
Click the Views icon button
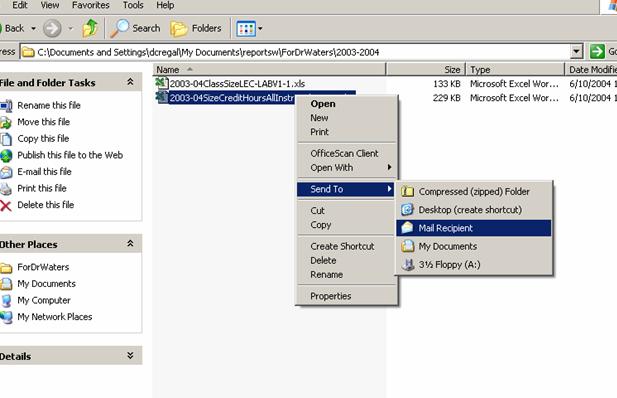tap(246, 29)
